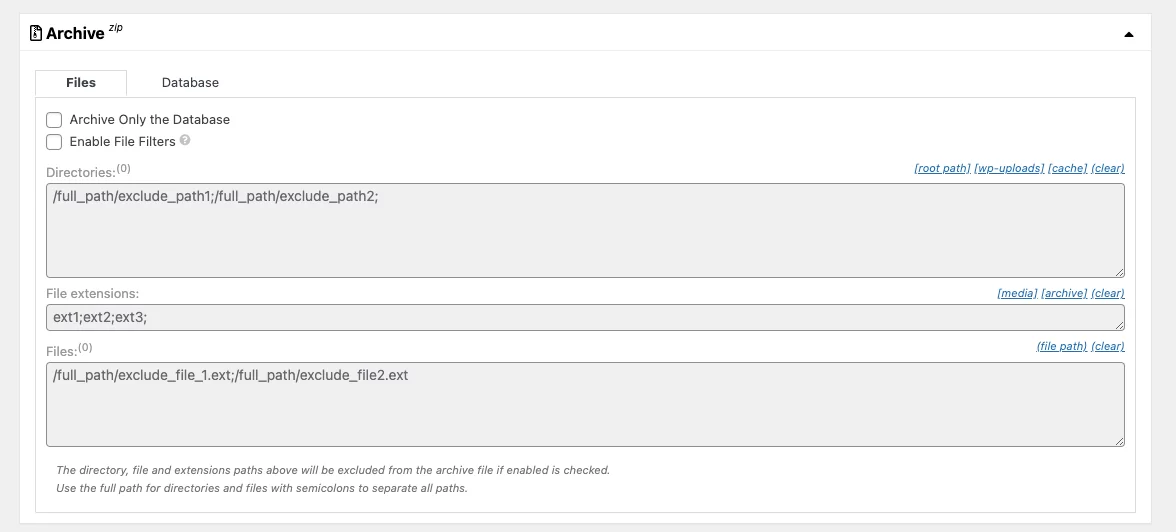Click the help icon beside Enable File Filters
This screenshot has width=1176, height=532.
pos(185,140)
